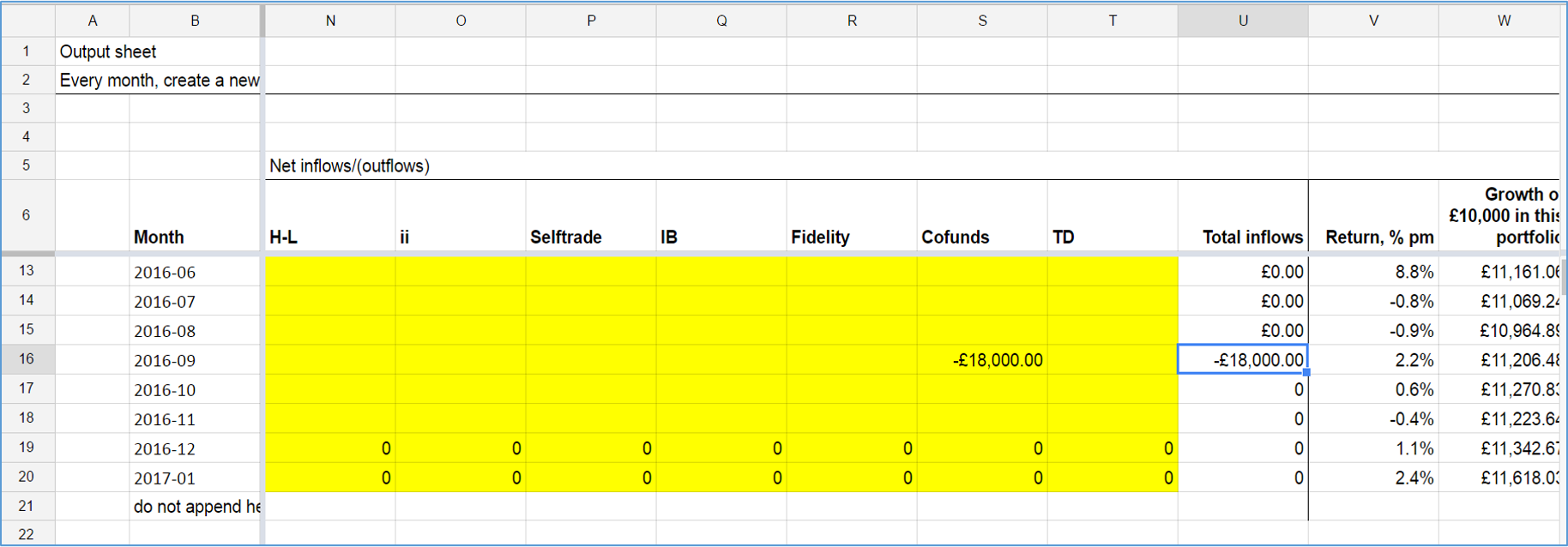Image resolution: width=1568 pixels, height=547 pixels.
Task: Click the vertical scrollbar thumb at right edge
Action: [1563, 276]
